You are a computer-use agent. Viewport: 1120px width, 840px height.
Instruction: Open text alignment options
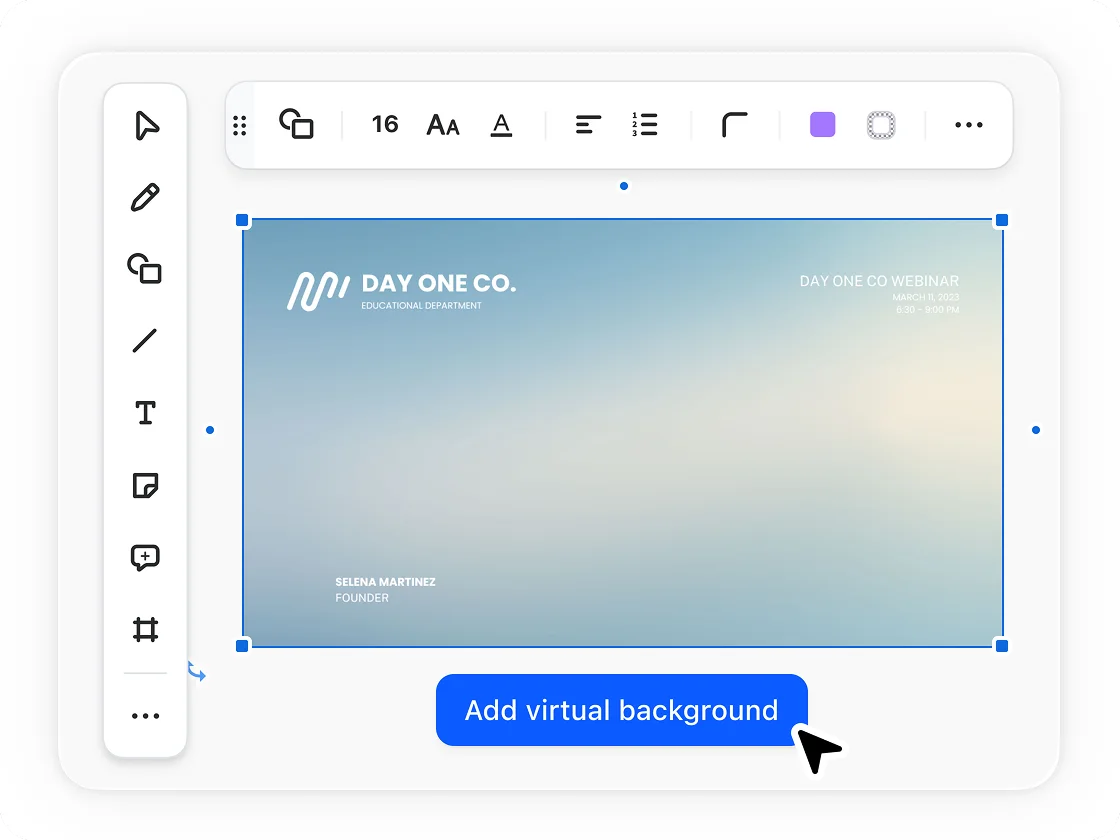coord(588,125)
